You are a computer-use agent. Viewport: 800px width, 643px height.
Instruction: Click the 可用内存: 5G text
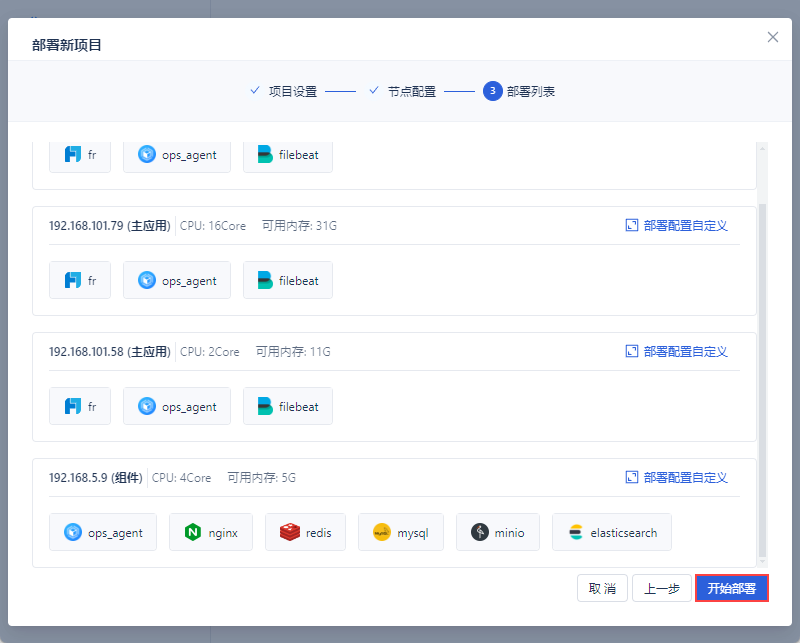click(x=261, y=478)
